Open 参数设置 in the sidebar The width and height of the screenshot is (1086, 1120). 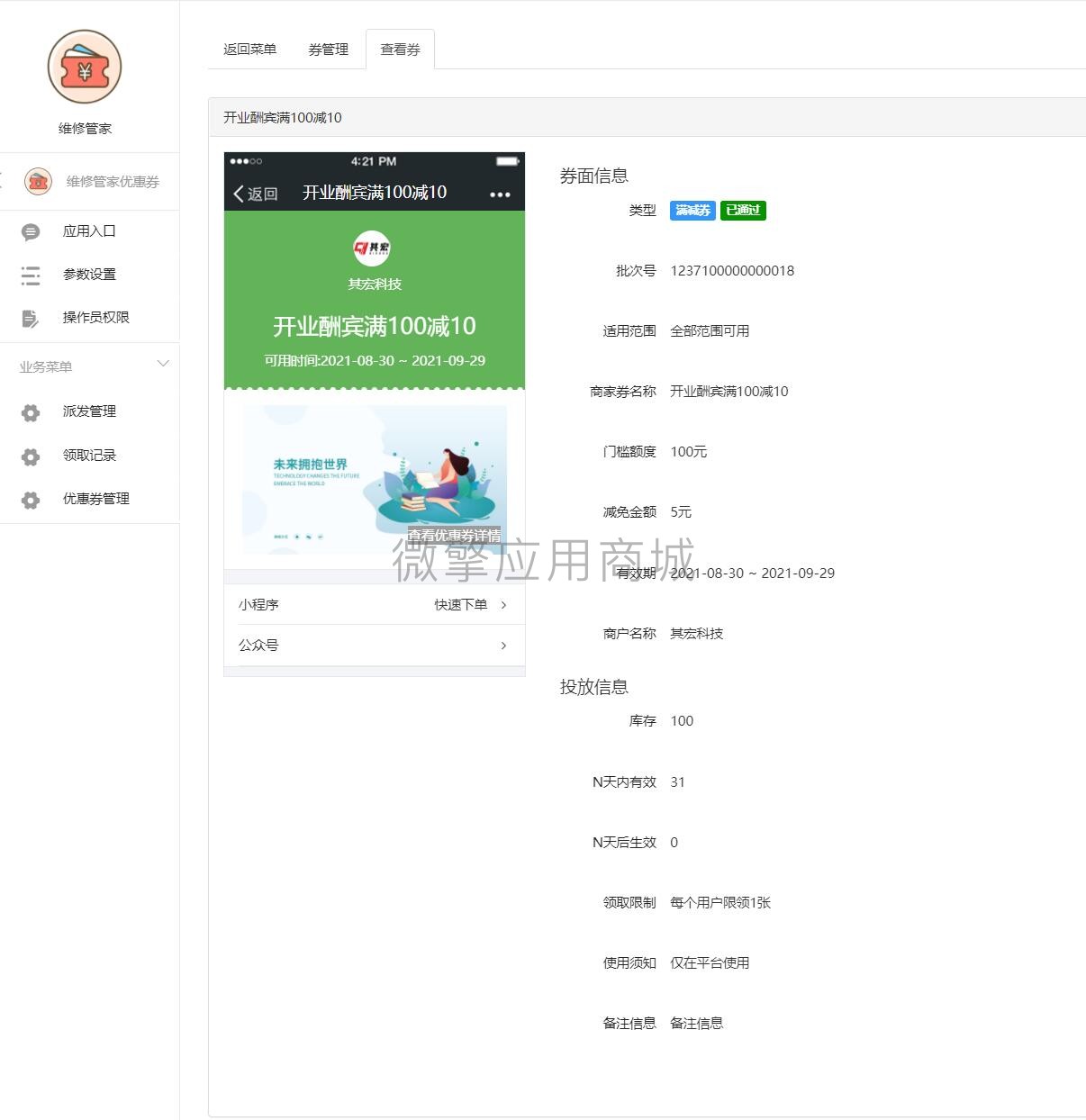click(89, 275)
